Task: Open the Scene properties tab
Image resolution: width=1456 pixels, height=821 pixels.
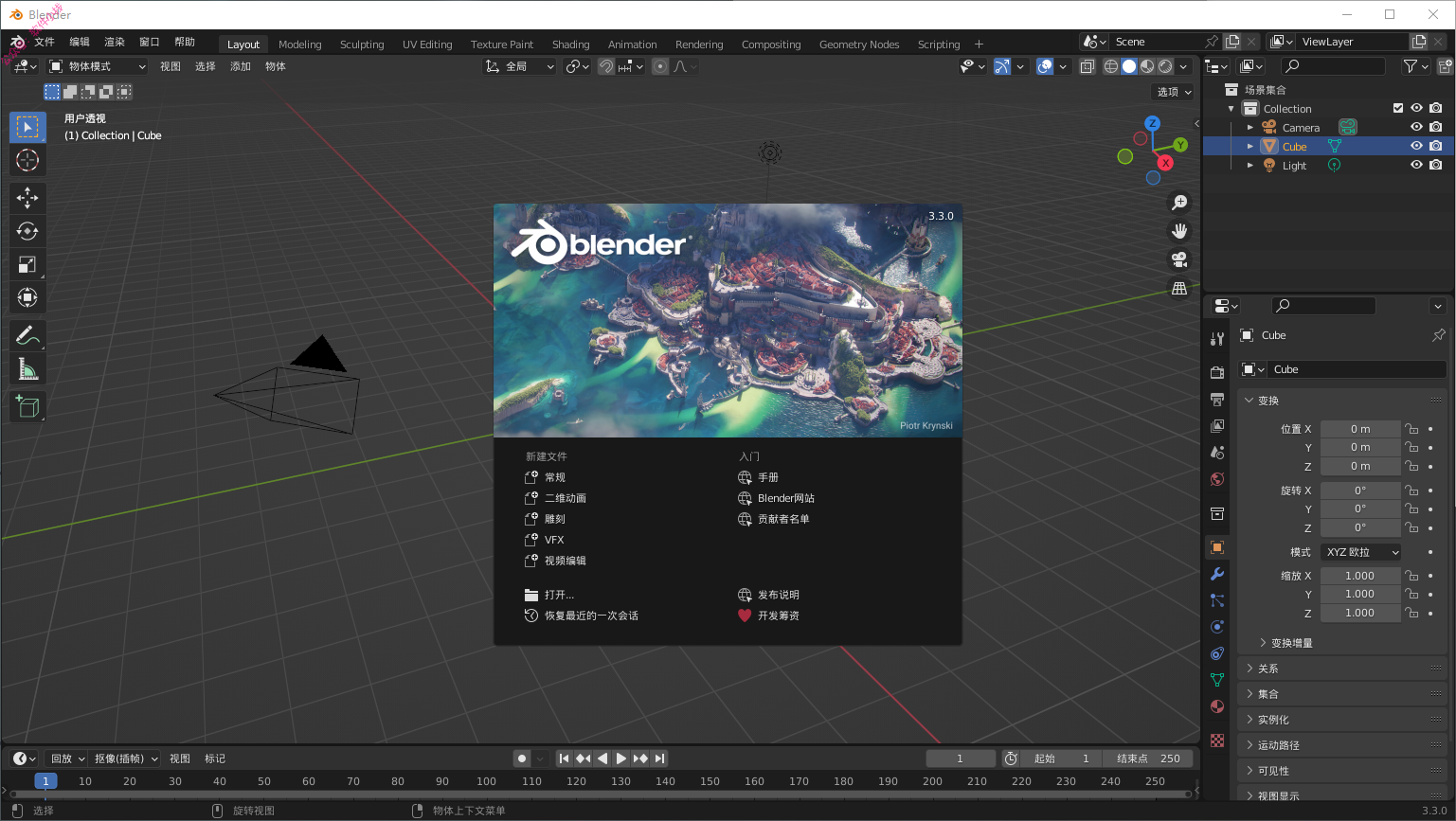Action: pyautogui.click(x=1217, y=453)
